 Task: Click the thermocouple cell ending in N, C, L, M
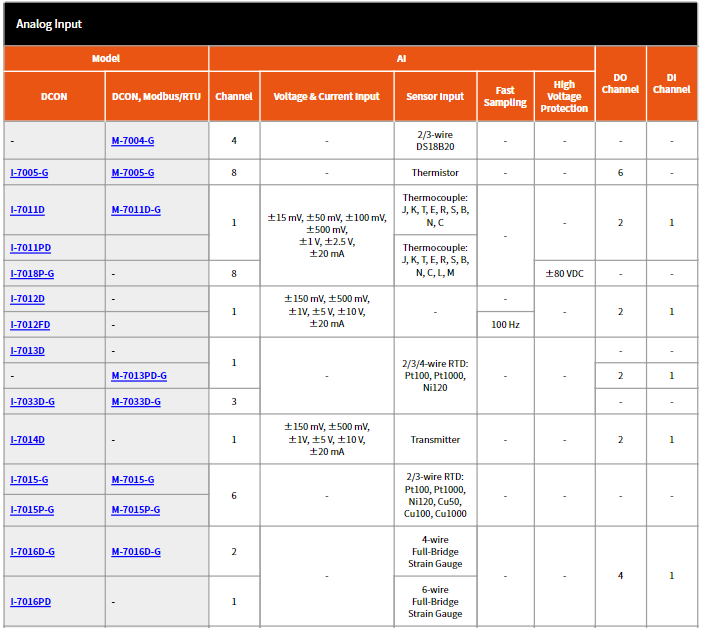435,261
